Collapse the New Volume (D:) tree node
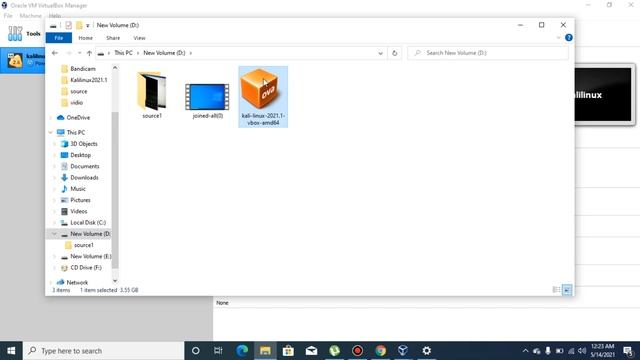 click(x=54, y=234)
